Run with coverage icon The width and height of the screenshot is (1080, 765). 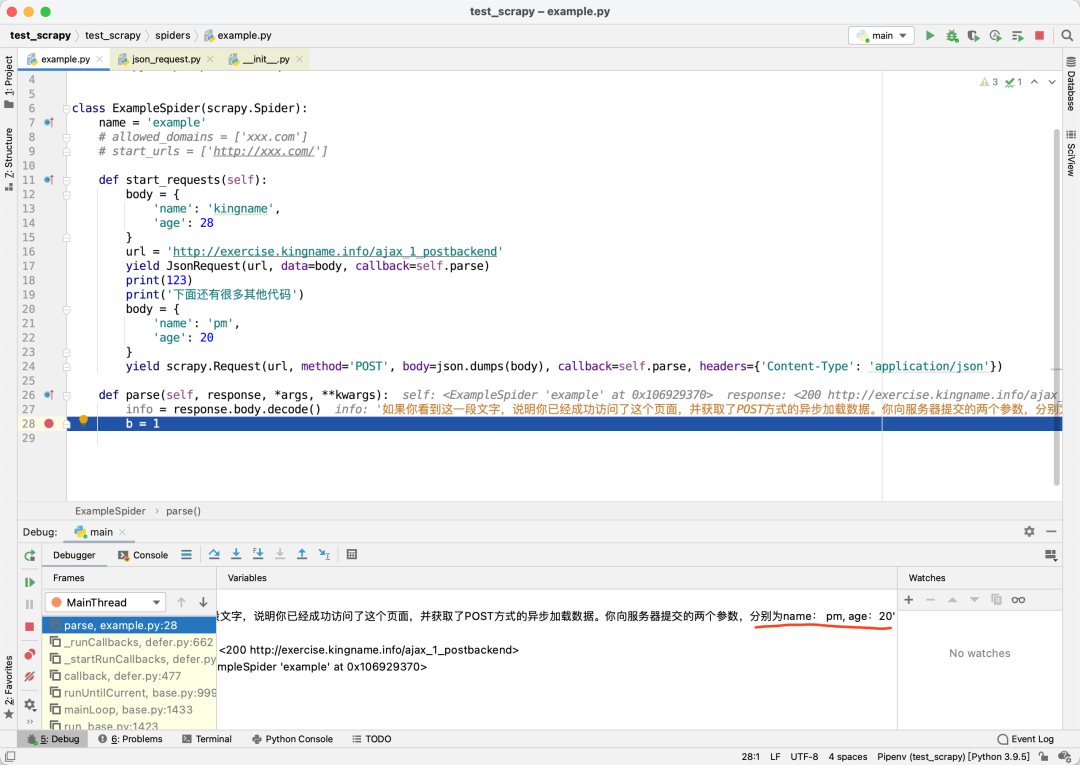click(x=973, y=35)
